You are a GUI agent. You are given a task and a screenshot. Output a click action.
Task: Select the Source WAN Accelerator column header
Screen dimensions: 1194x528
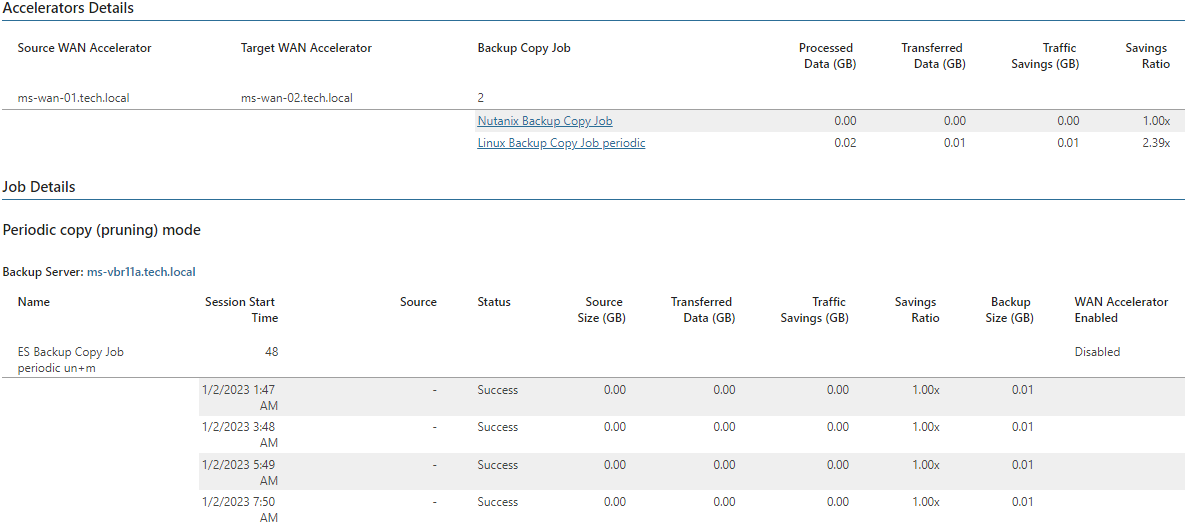coord(85,48)
